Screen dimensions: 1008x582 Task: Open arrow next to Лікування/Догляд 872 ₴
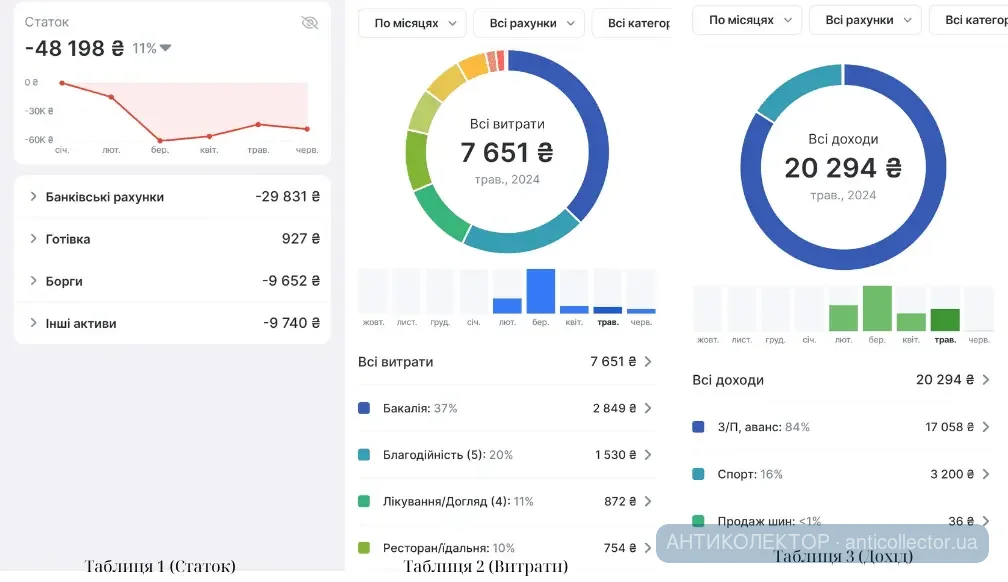647,501
